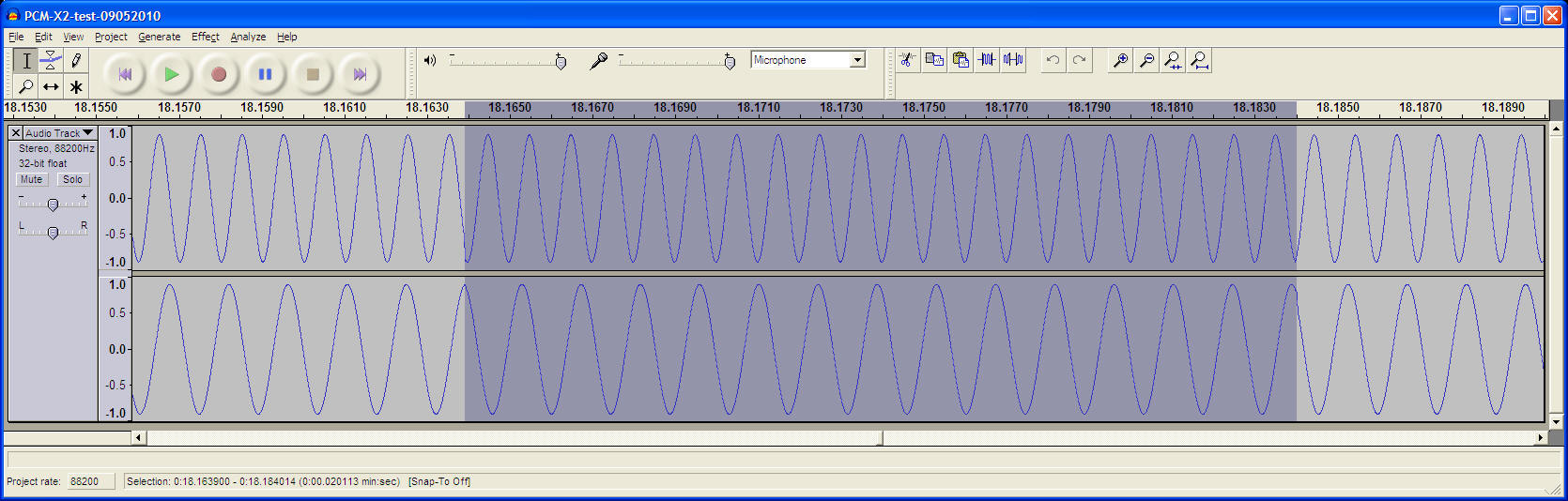
Task: Click the Project rate 88200 field
Action: click(x=91, y=481)
